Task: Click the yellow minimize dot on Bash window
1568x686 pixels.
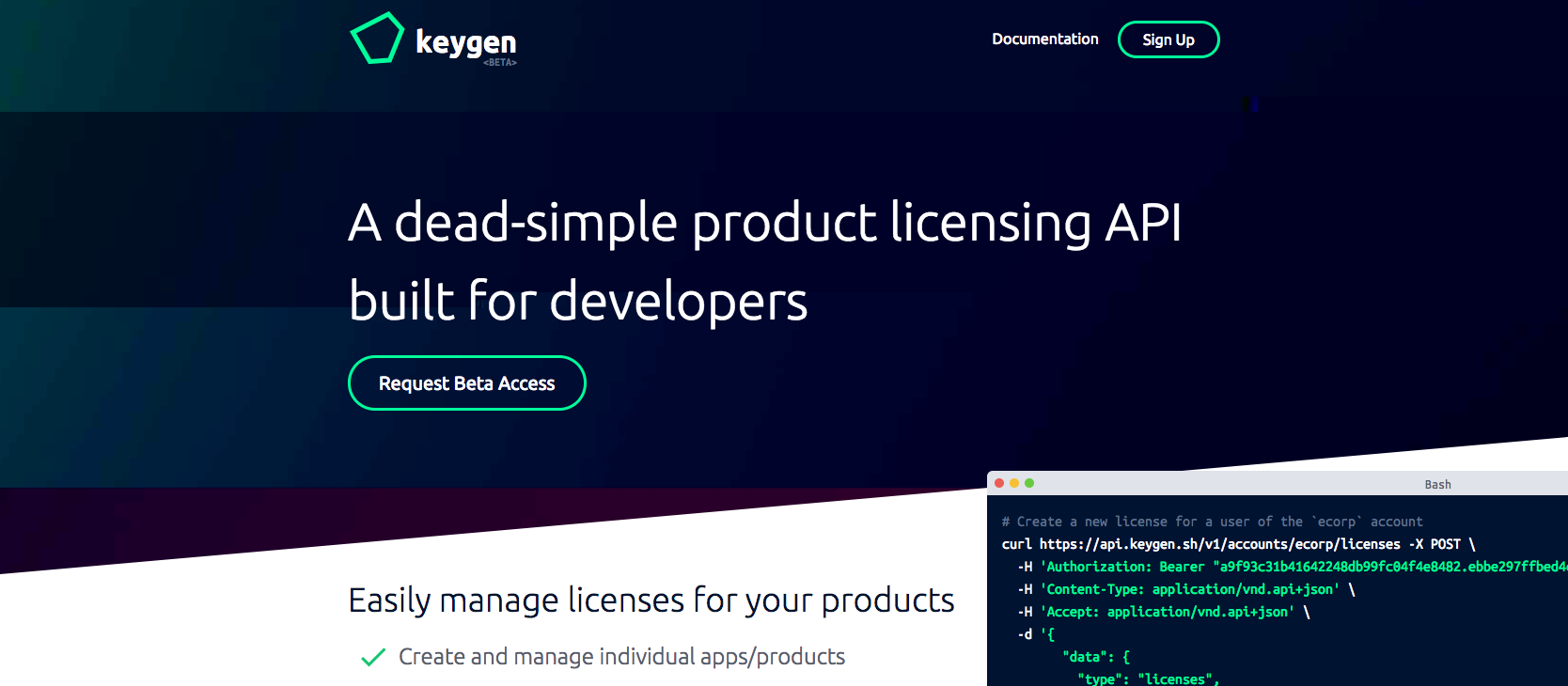Action: click(1014, 483)
